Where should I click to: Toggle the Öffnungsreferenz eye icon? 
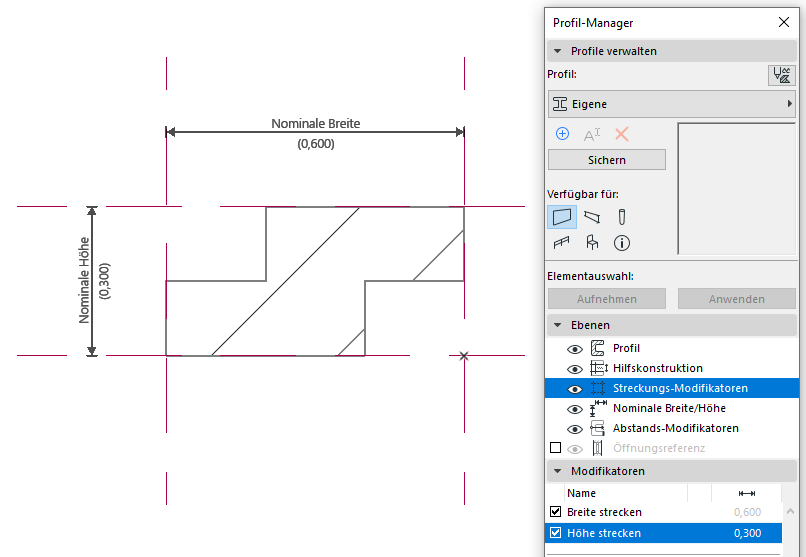click(x=575, y=450)
